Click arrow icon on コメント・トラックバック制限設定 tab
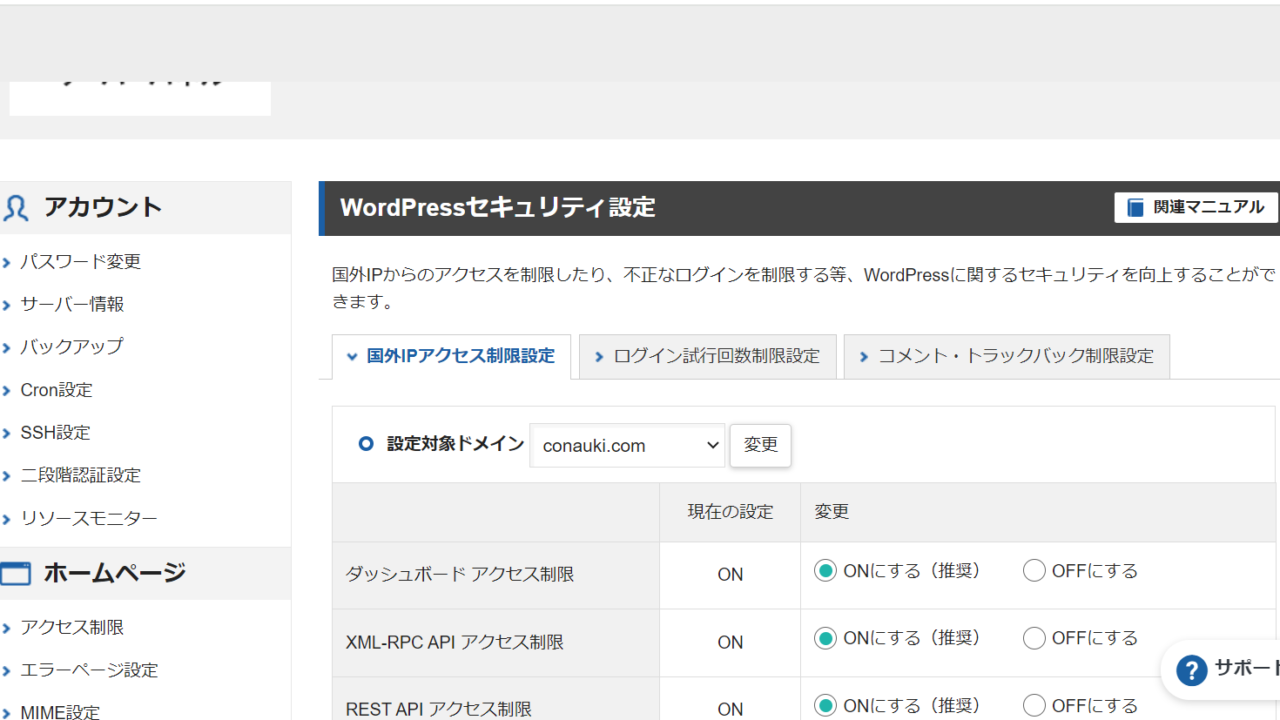Viewport: 1280px width, 720px height. pos(864,357)
